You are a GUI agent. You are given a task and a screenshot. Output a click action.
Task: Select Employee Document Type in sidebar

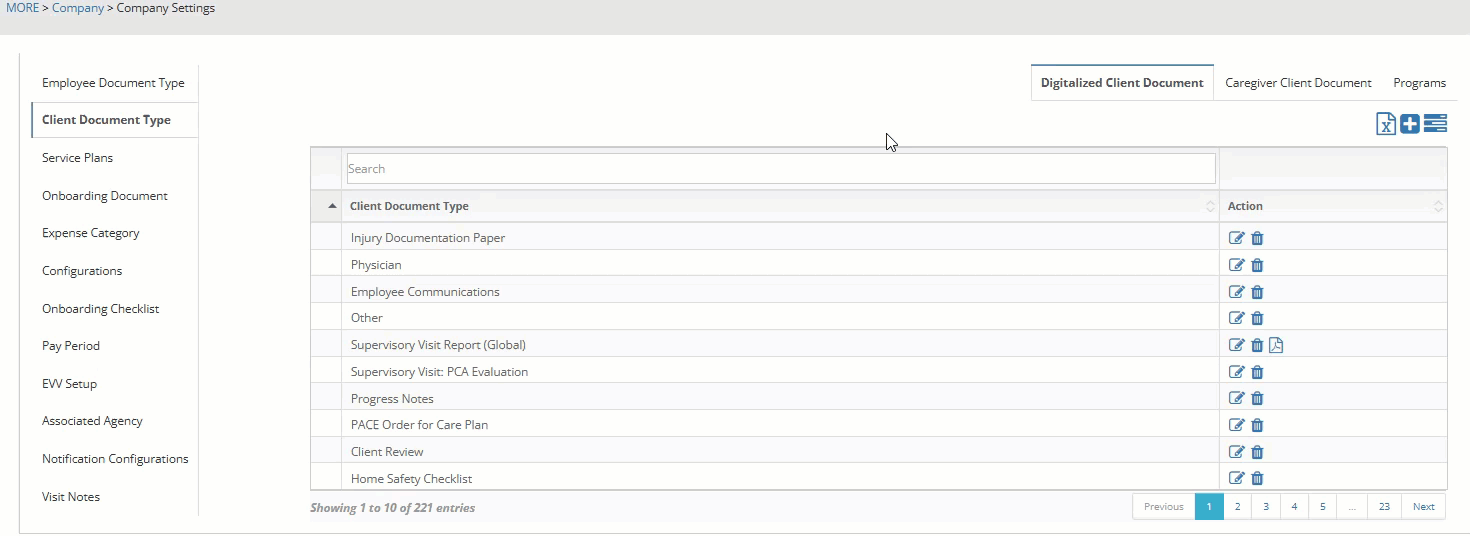tap(113, 83)
